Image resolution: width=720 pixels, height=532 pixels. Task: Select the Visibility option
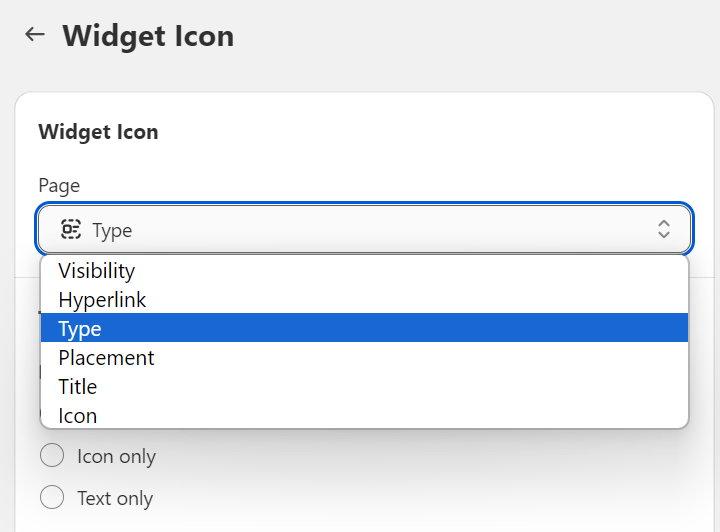[x=96, y=271]
